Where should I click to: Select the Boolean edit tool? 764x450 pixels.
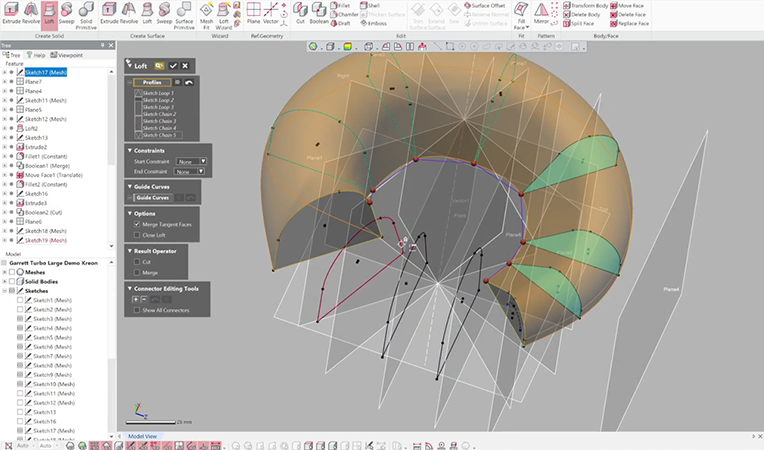(319, 12)
